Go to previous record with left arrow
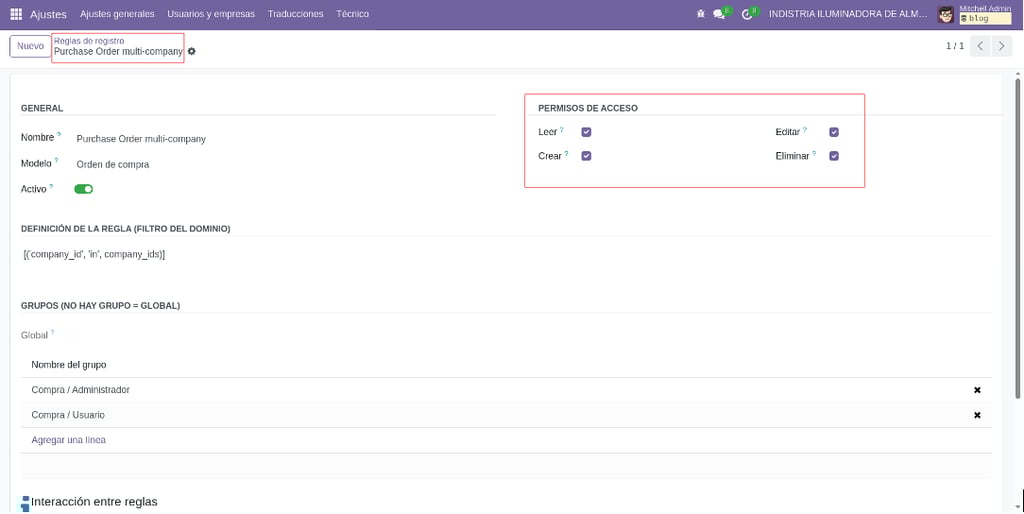1024x514 pixels. coord(980,46)
